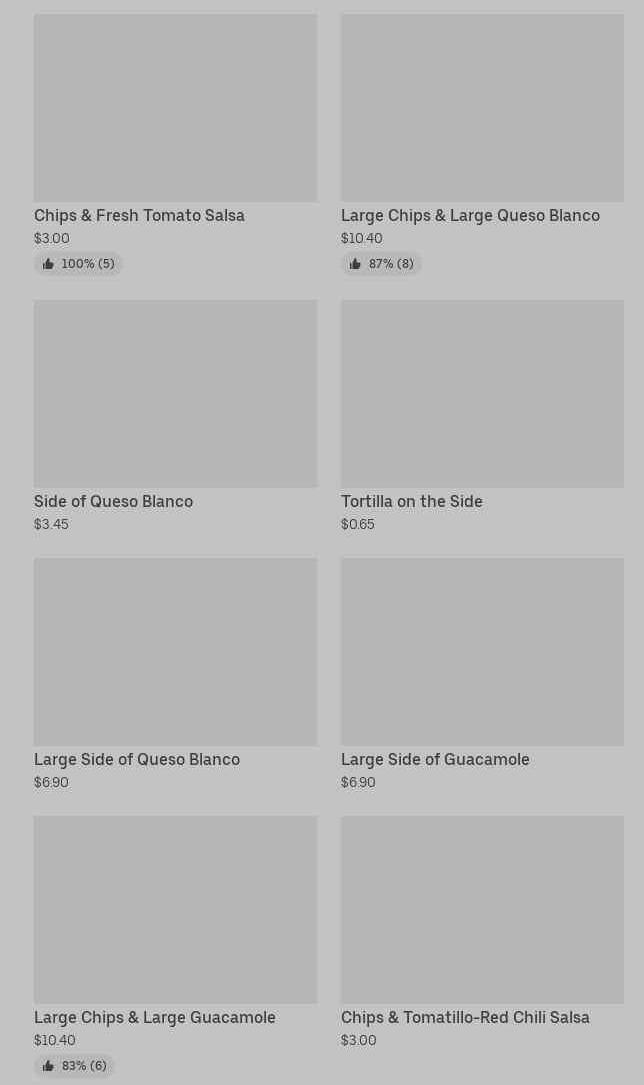The height and width of the screenshot is (1085, 644).
Task: Click the Tortilla on the Side image
Action: (x=482, y=394)
